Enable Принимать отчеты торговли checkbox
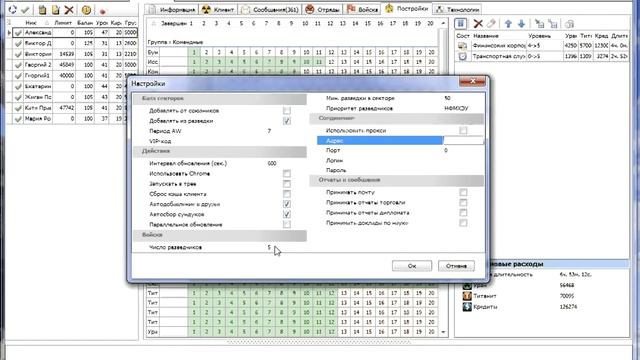640x360 pixels. (x=463, y=202)
